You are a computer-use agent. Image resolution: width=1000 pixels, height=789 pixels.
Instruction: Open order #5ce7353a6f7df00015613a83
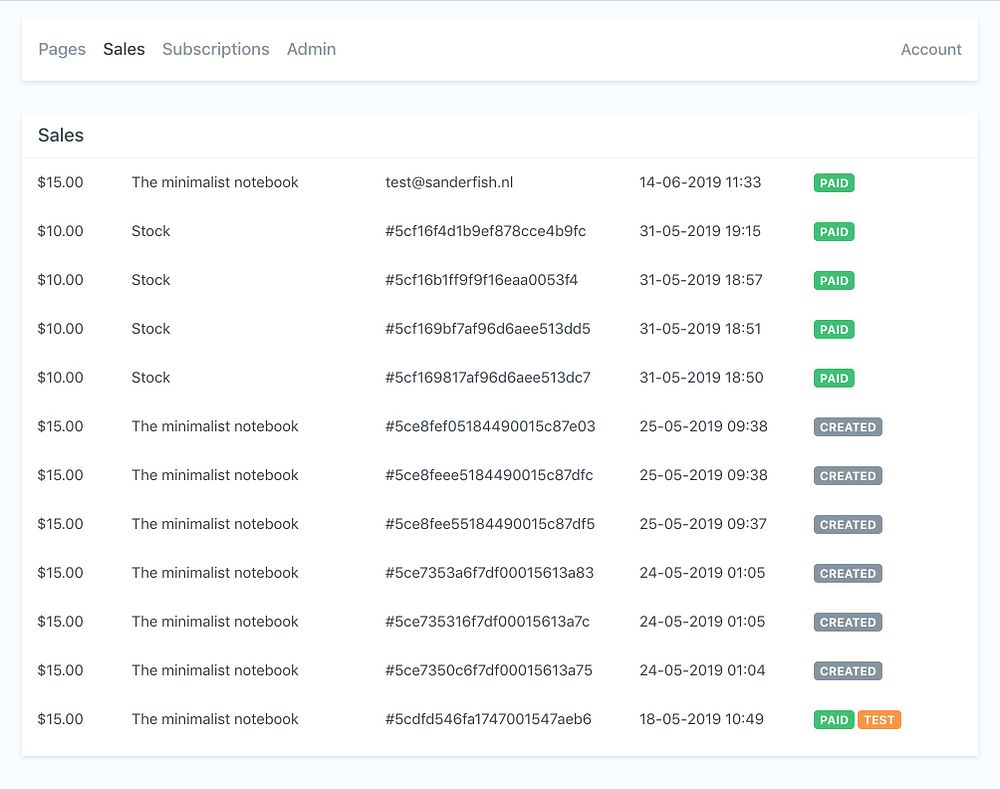tap(489, 573)
